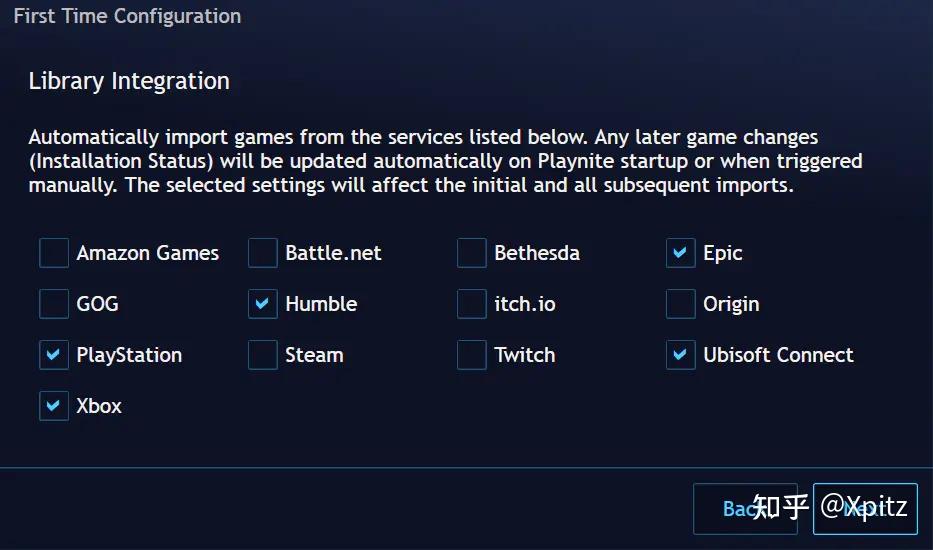
Task: Enable the Steam checkbox
Action: tap(263, 355)
